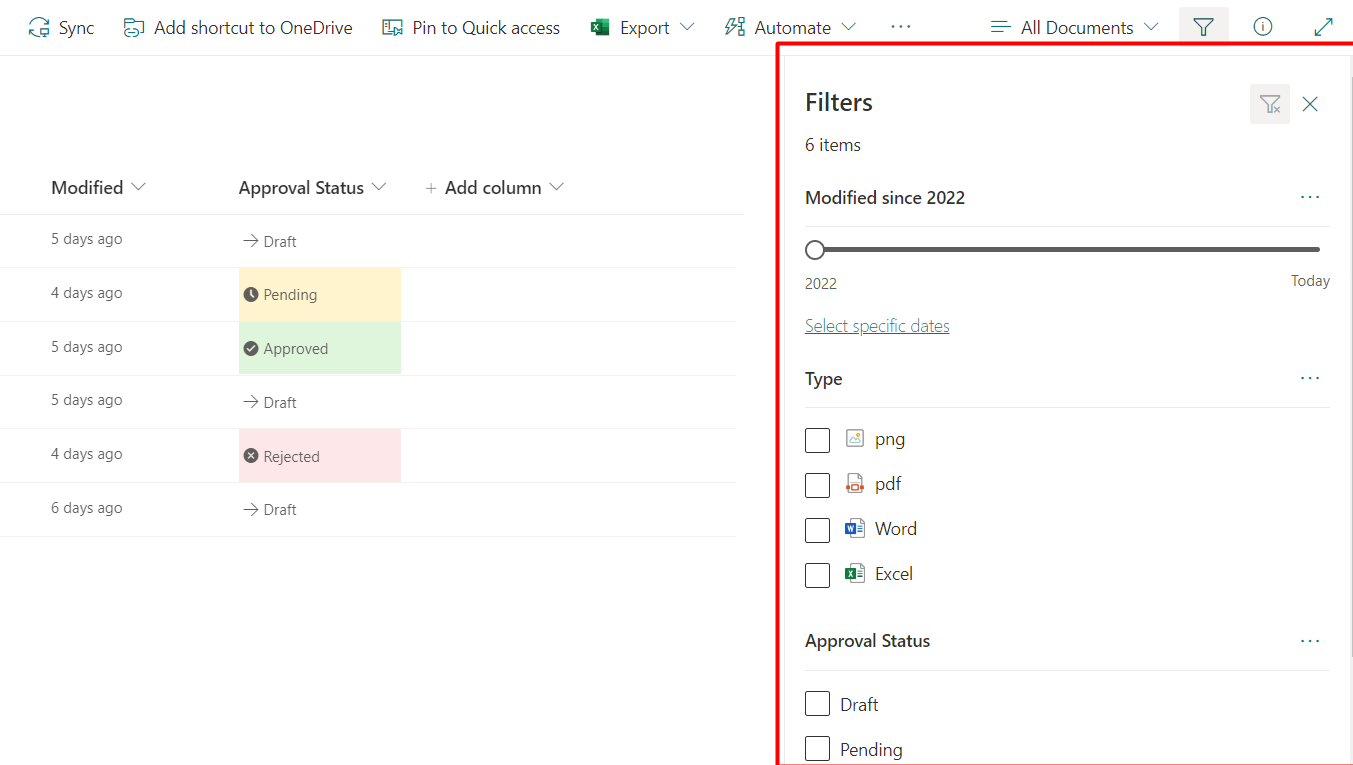Image resolution: width=1353 pixels, height=765 pixels.
Task: Click the Add shortcut to OneDrive icon
Action: click(134, 28)
